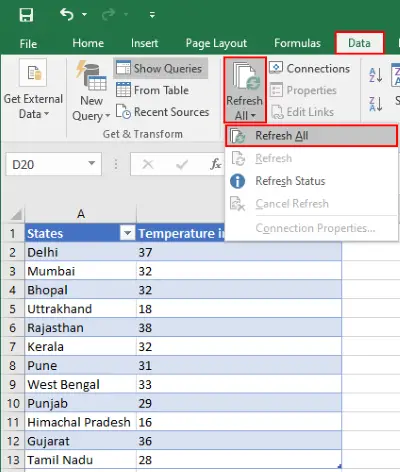
Task: Click the Sort Z to A icon
Action: [x=375, y=104]
